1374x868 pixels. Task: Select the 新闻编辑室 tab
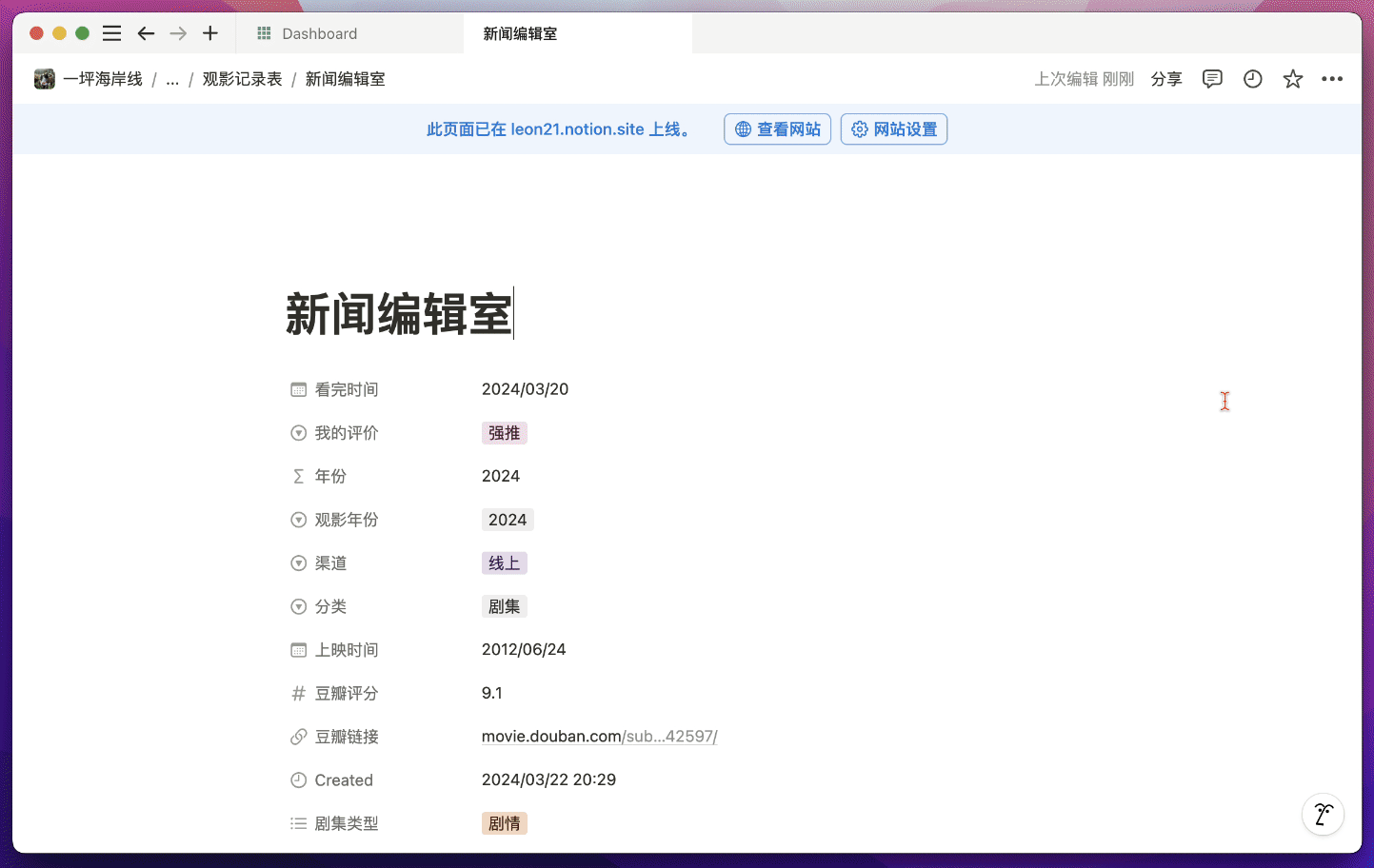click(x=520, y=33)
